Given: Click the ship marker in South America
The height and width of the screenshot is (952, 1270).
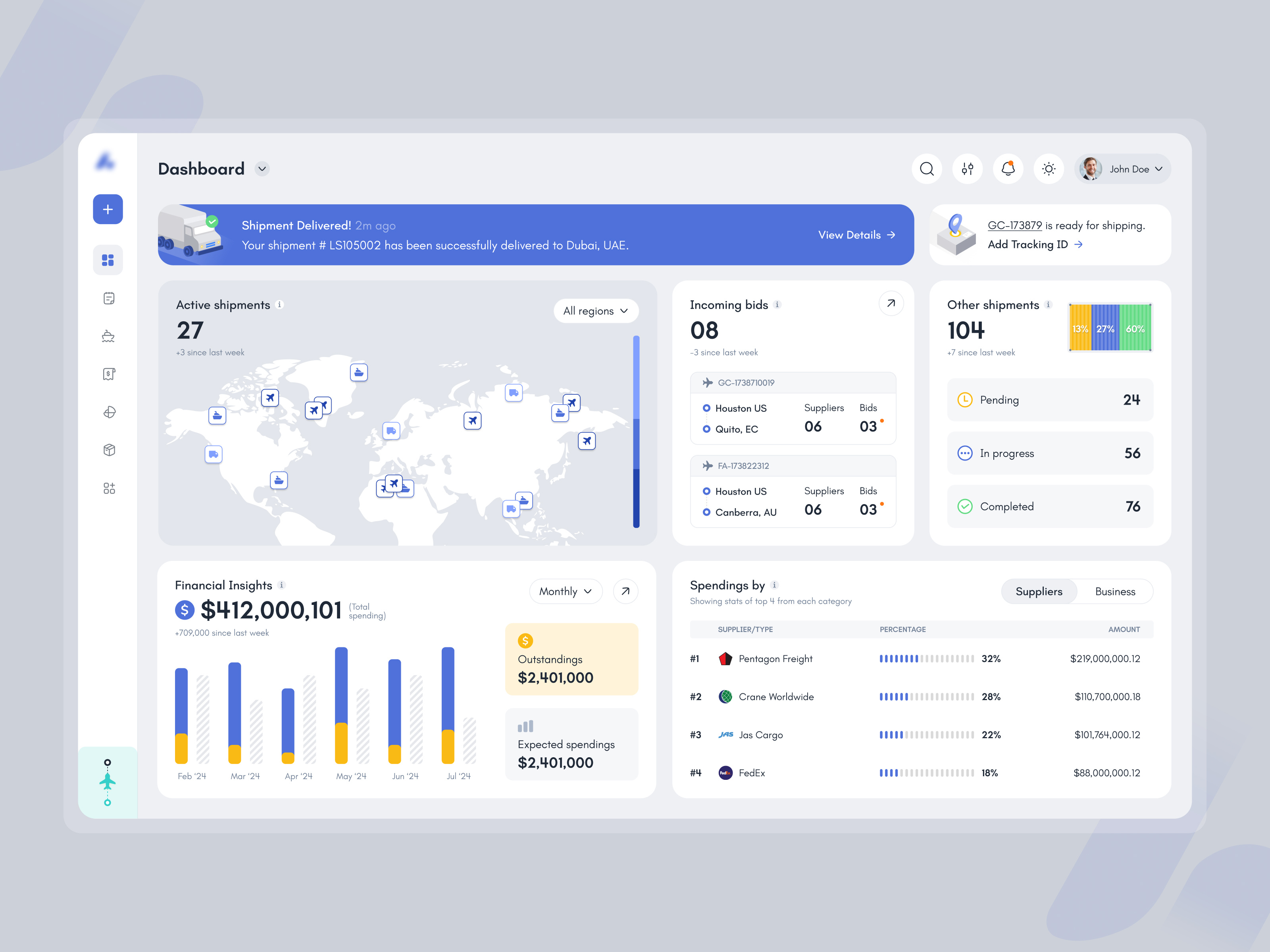Looking at the screenshot, I should tap(279, 480).
